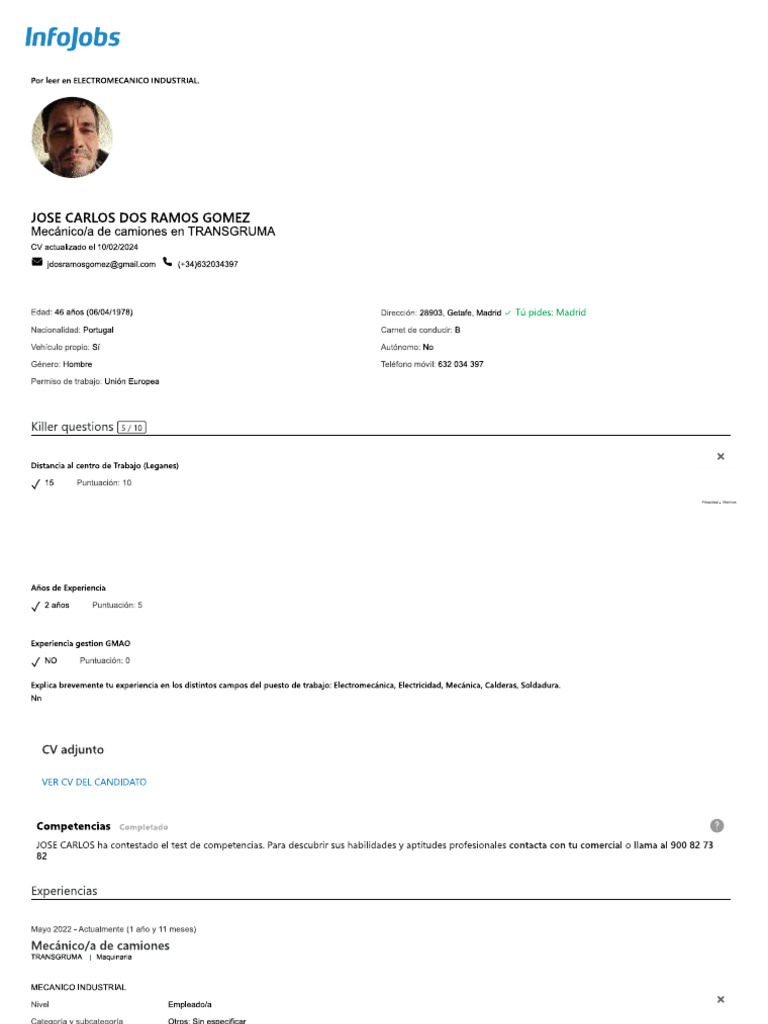768x1024 pixels.
Task: Click the envelope email icon
Action: (37, 262)
